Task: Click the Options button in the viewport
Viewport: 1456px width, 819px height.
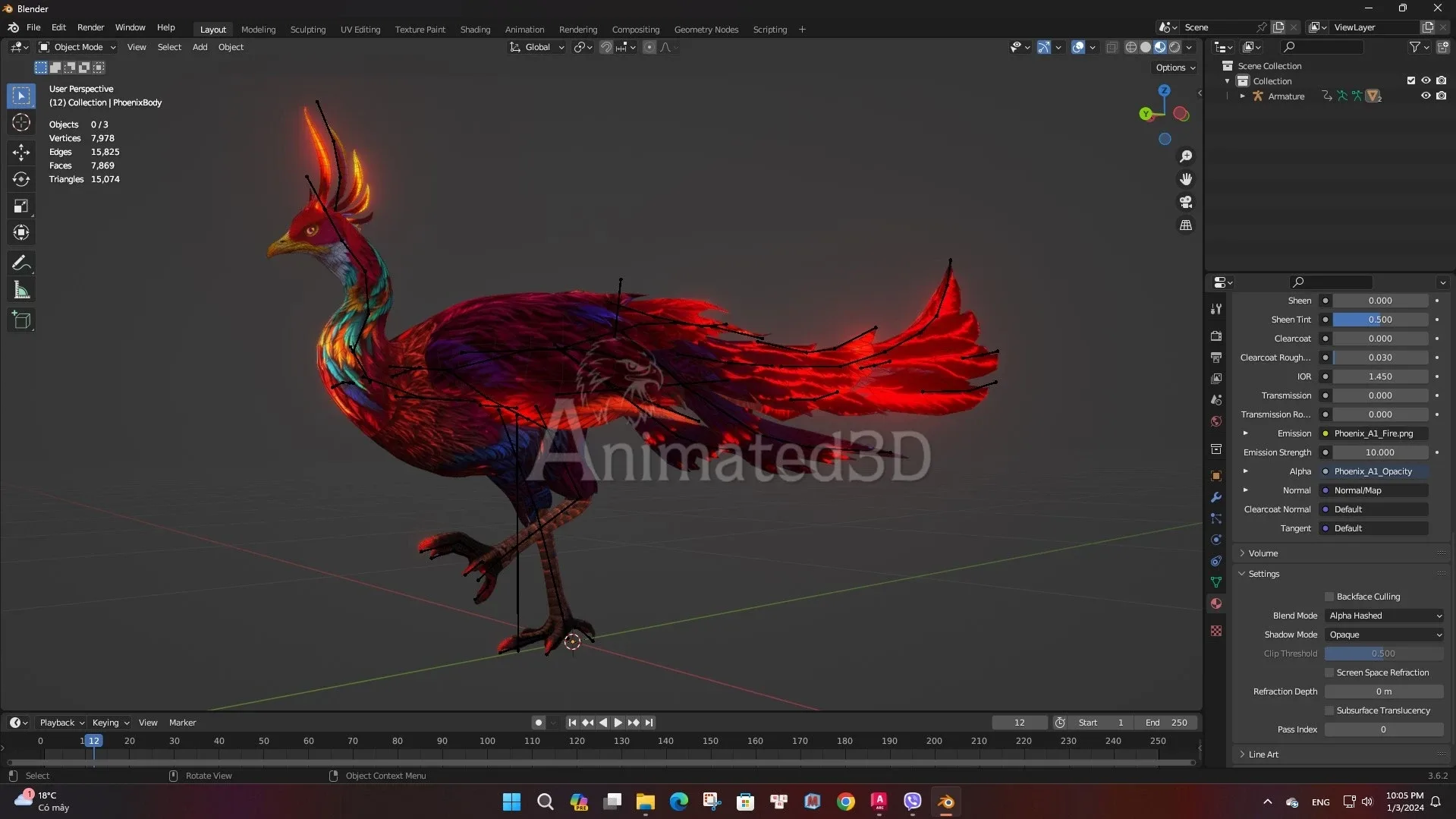Action: (1174, 68)
